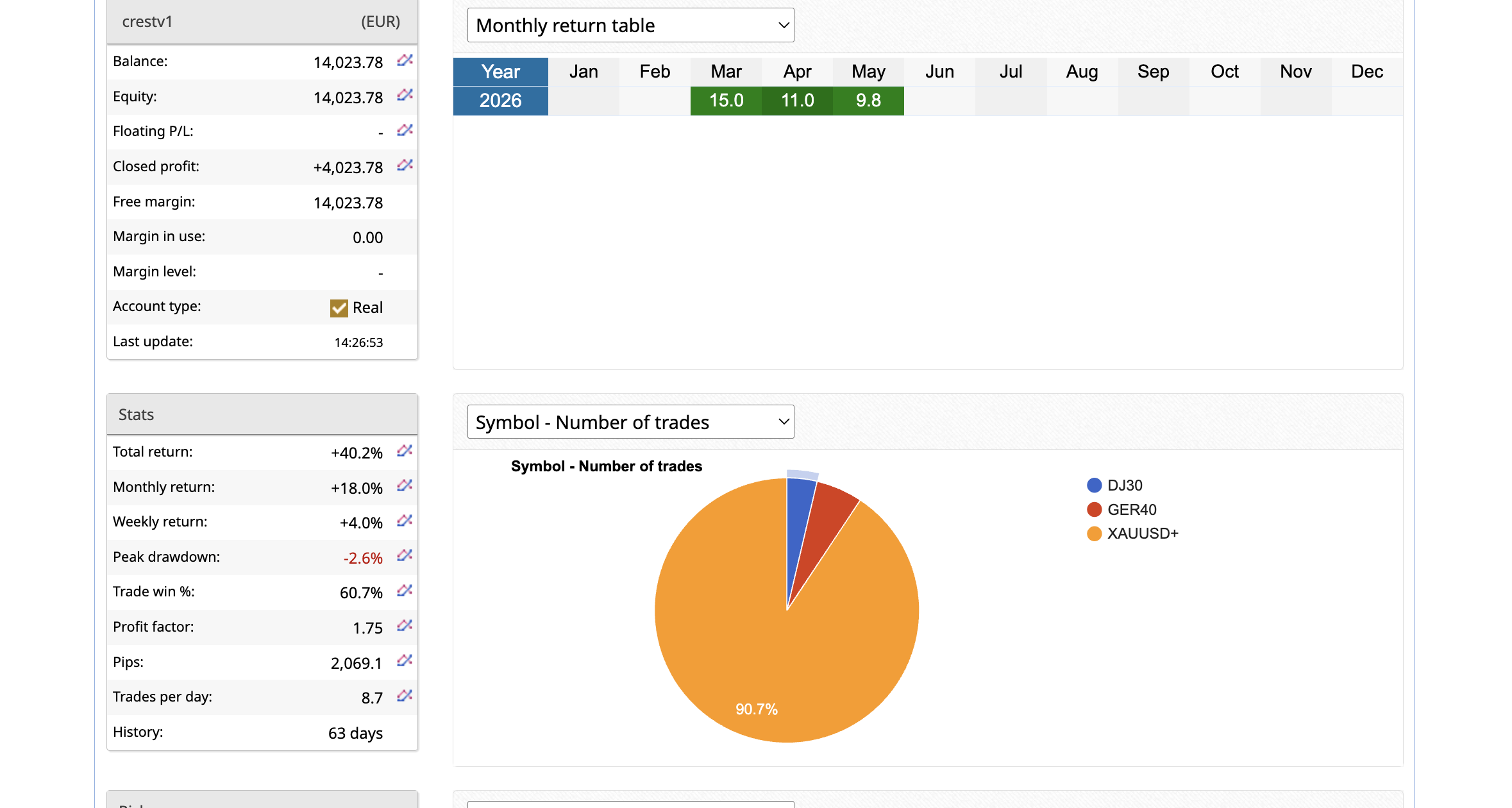Image resolution: width=1512 pixels, height=808 pixels.
Task: Click the History value 63 days
Action: (x=355, y=733)
